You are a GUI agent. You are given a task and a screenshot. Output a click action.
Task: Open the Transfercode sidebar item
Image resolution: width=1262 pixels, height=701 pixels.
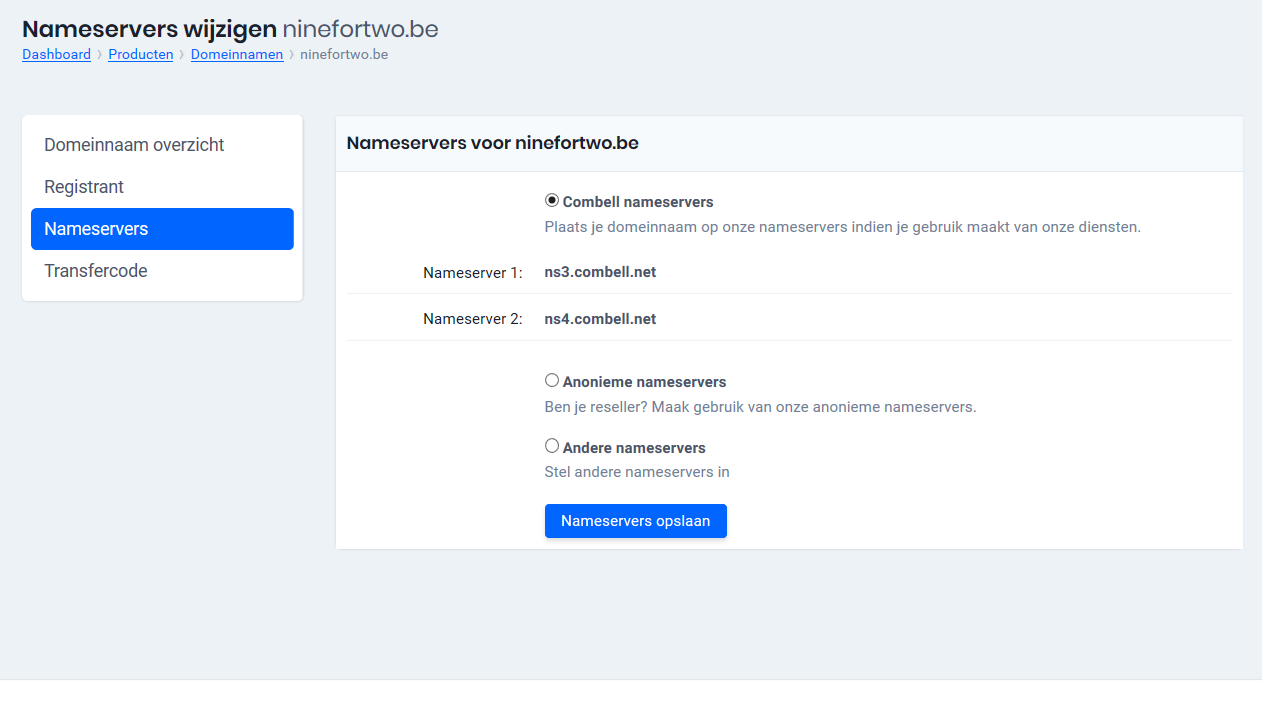(x=96, y=271)
